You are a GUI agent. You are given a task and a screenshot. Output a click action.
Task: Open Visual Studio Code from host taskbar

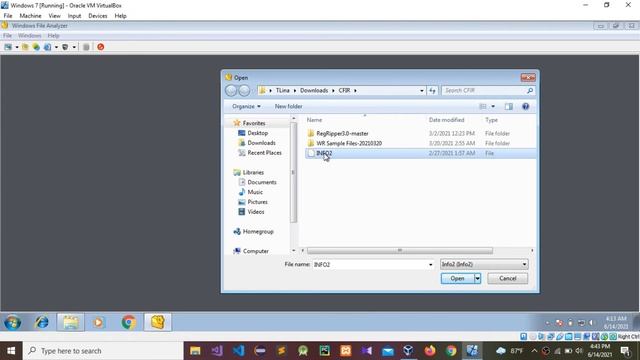click(238, 351)
